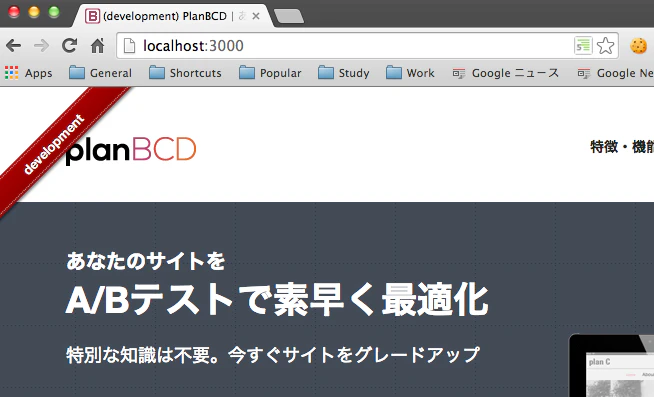Open the Apps grid shortcut

point(28,73)
